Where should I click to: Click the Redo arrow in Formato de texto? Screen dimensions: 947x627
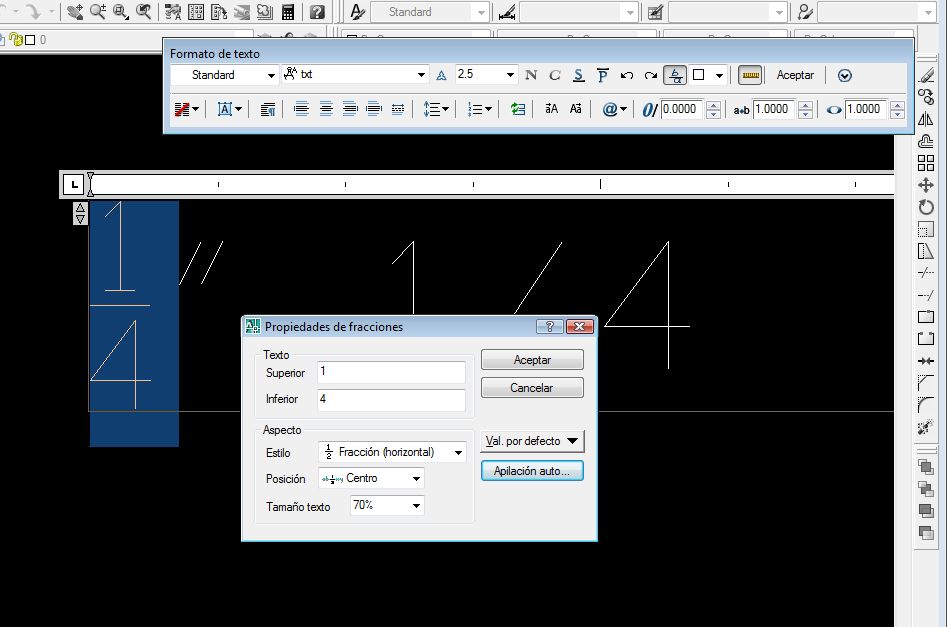pos(651,75)
